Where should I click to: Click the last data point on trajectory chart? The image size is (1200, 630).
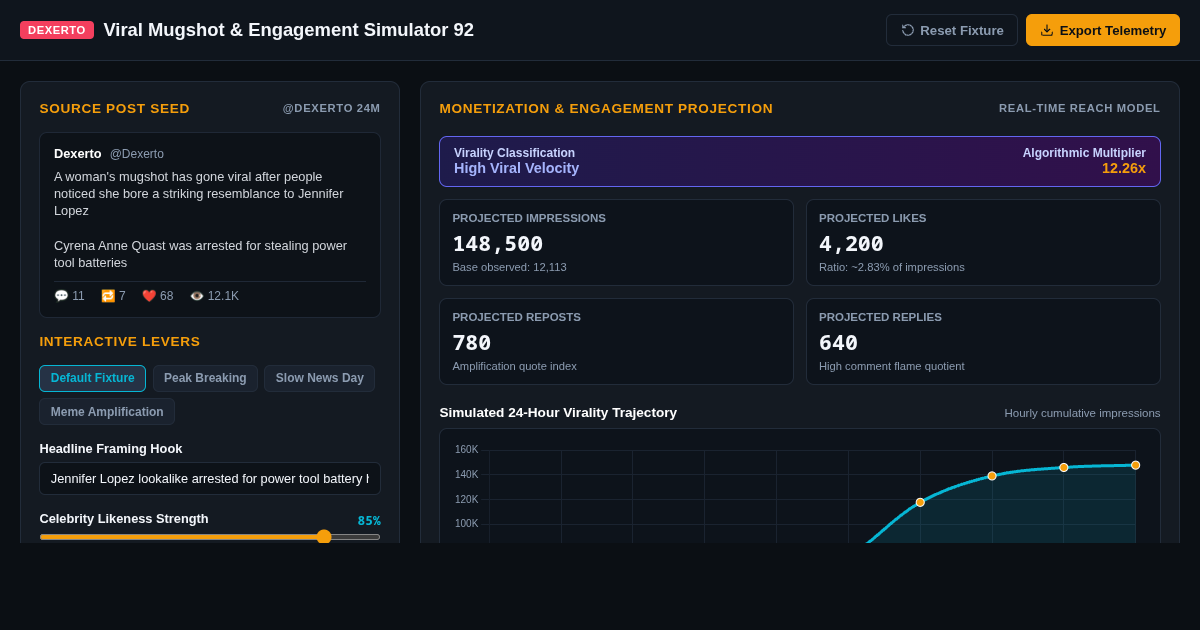click(x=1135, y=465)
